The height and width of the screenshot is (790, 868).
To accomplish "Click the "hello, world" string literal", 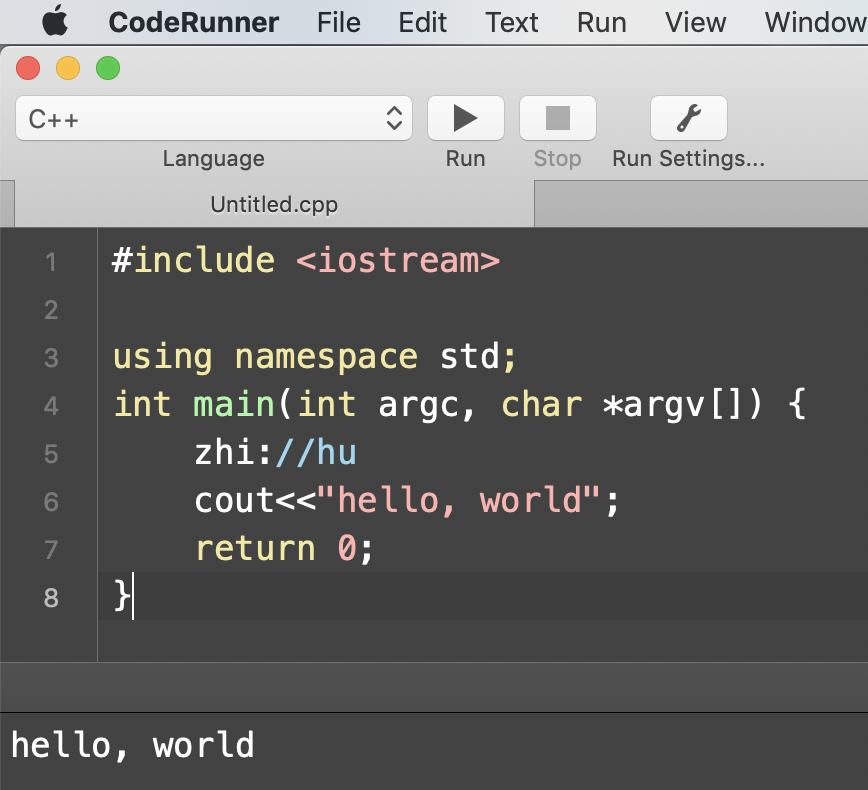I will [459, 500].
